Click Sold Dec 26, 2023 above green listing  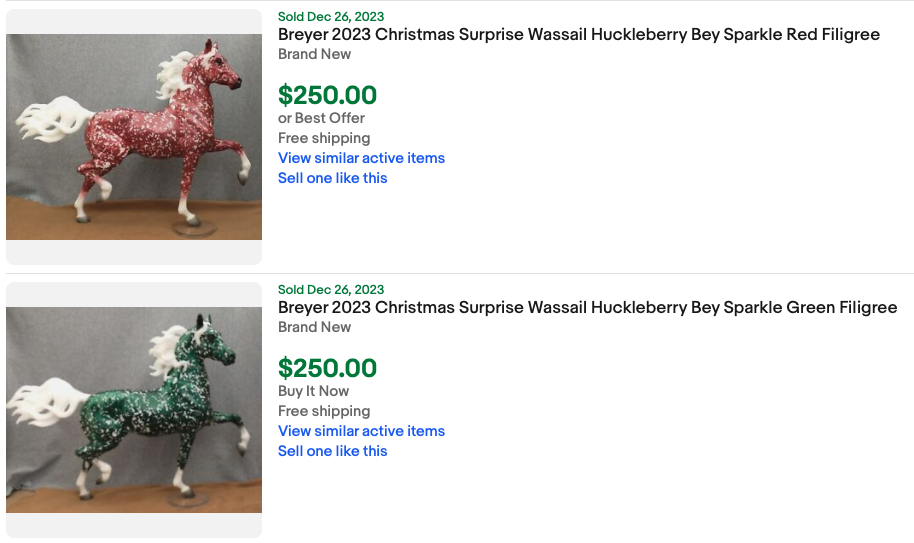[330, 289]
